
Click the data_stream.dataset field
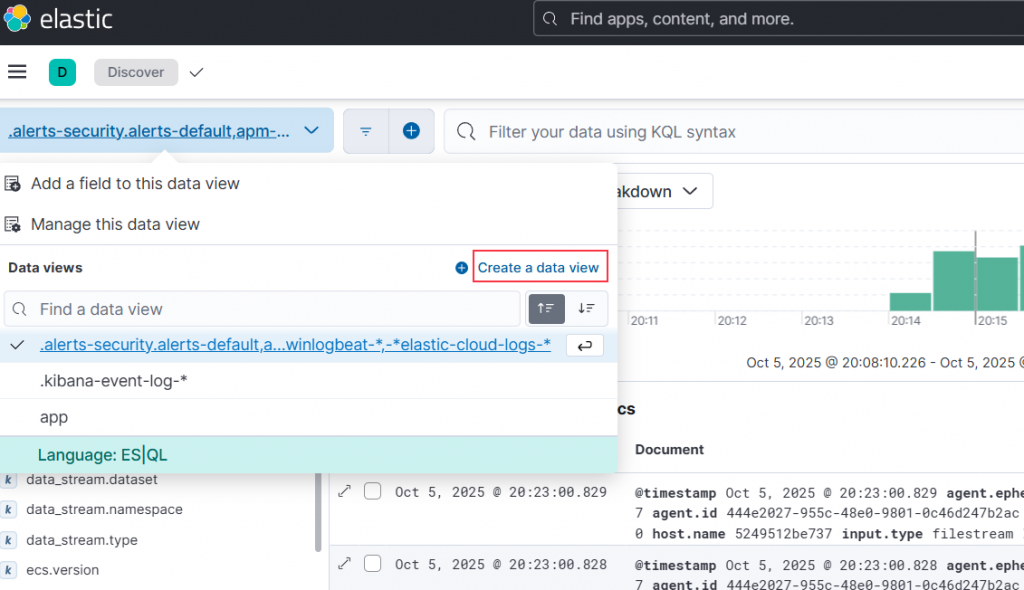[91, 480]
